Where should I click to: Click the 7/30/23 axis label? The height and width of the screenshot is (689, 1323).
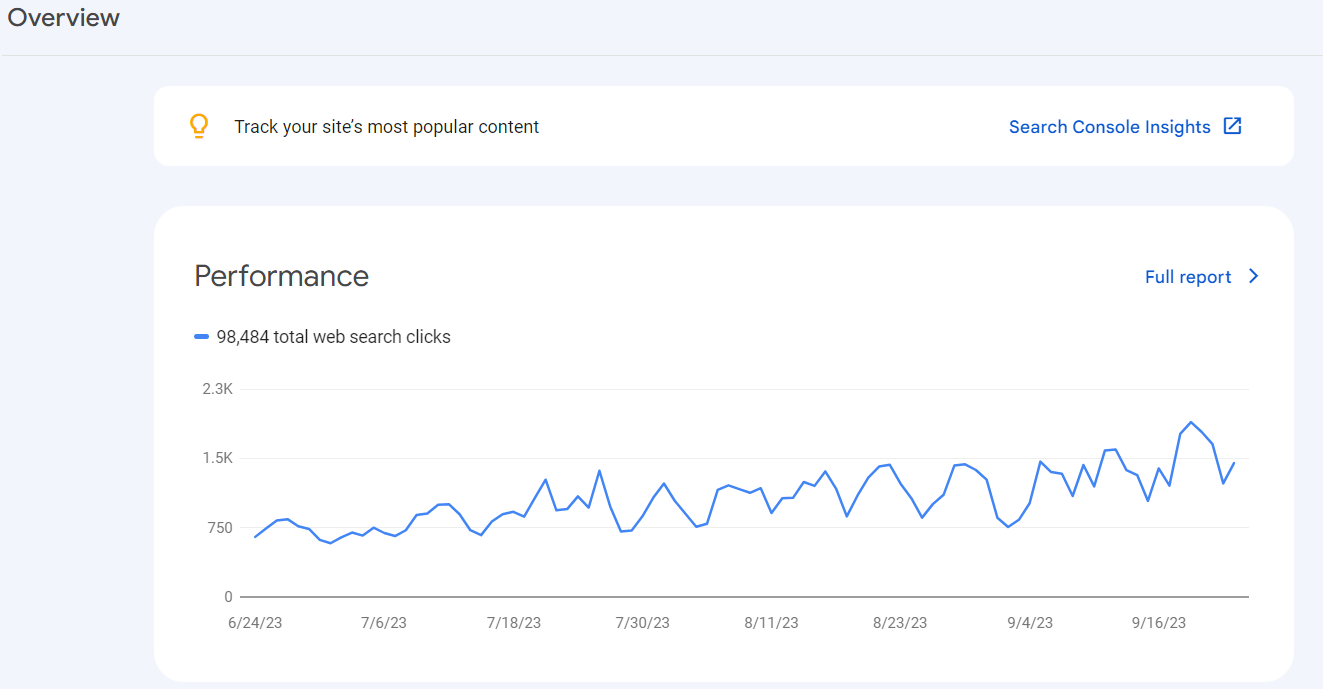click(641, 622)
